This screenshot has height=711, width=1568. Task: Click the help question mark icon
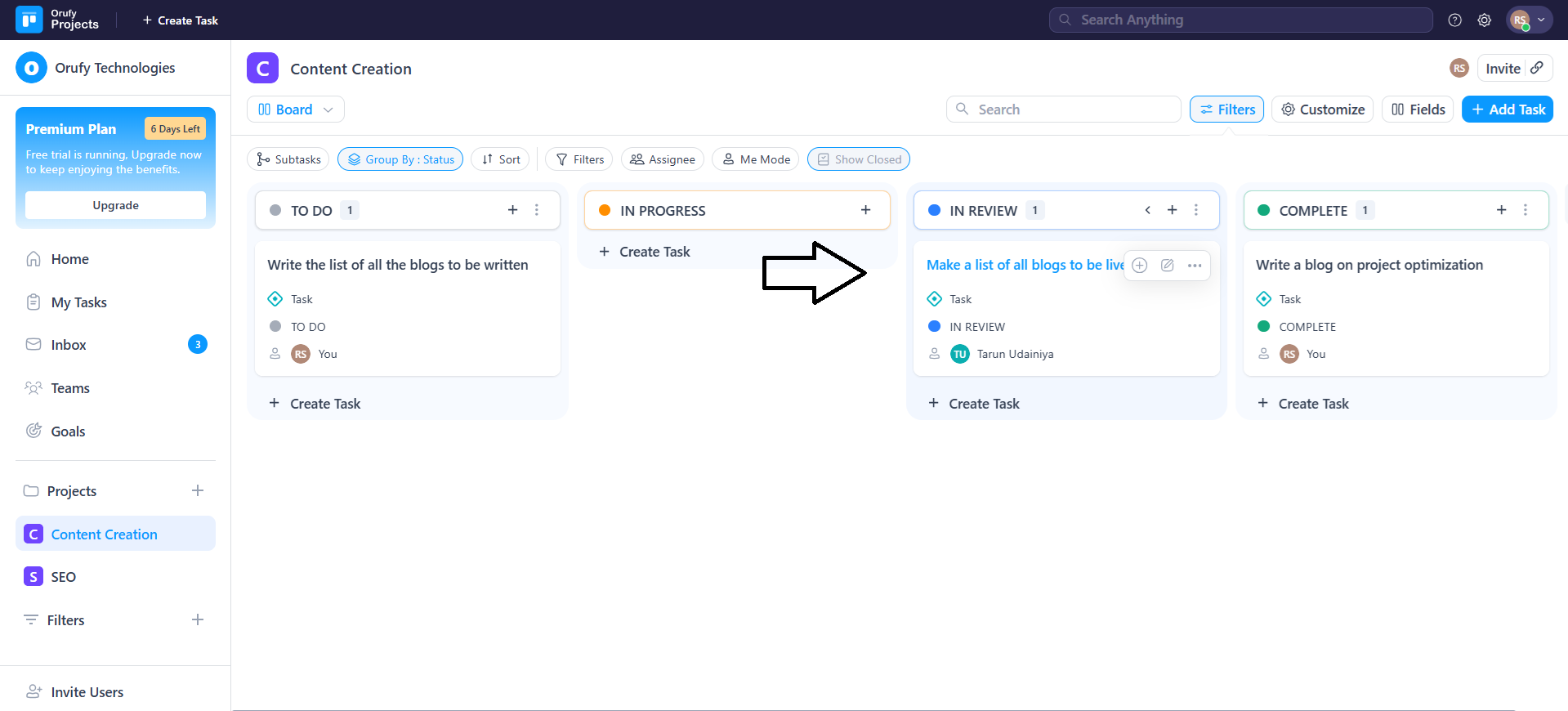click(x=1454, y=20)
